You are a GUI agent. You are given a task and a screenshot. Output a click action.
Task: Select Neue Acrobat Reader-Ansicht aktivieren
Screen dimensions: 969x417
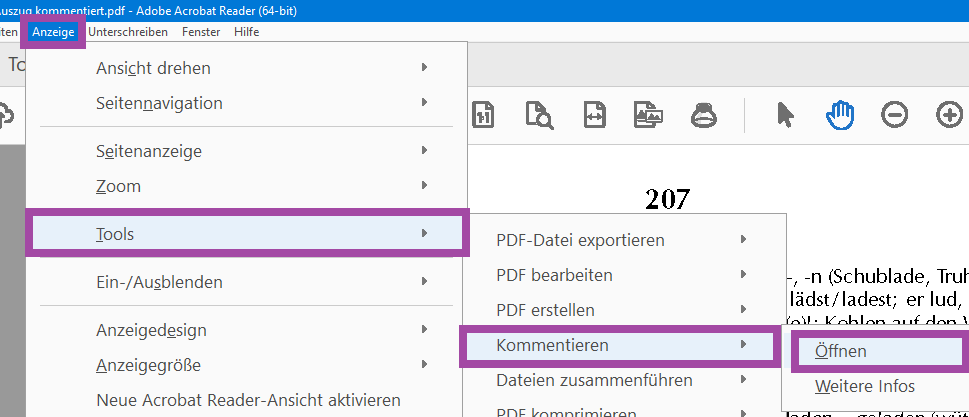(x=248, y=400)
